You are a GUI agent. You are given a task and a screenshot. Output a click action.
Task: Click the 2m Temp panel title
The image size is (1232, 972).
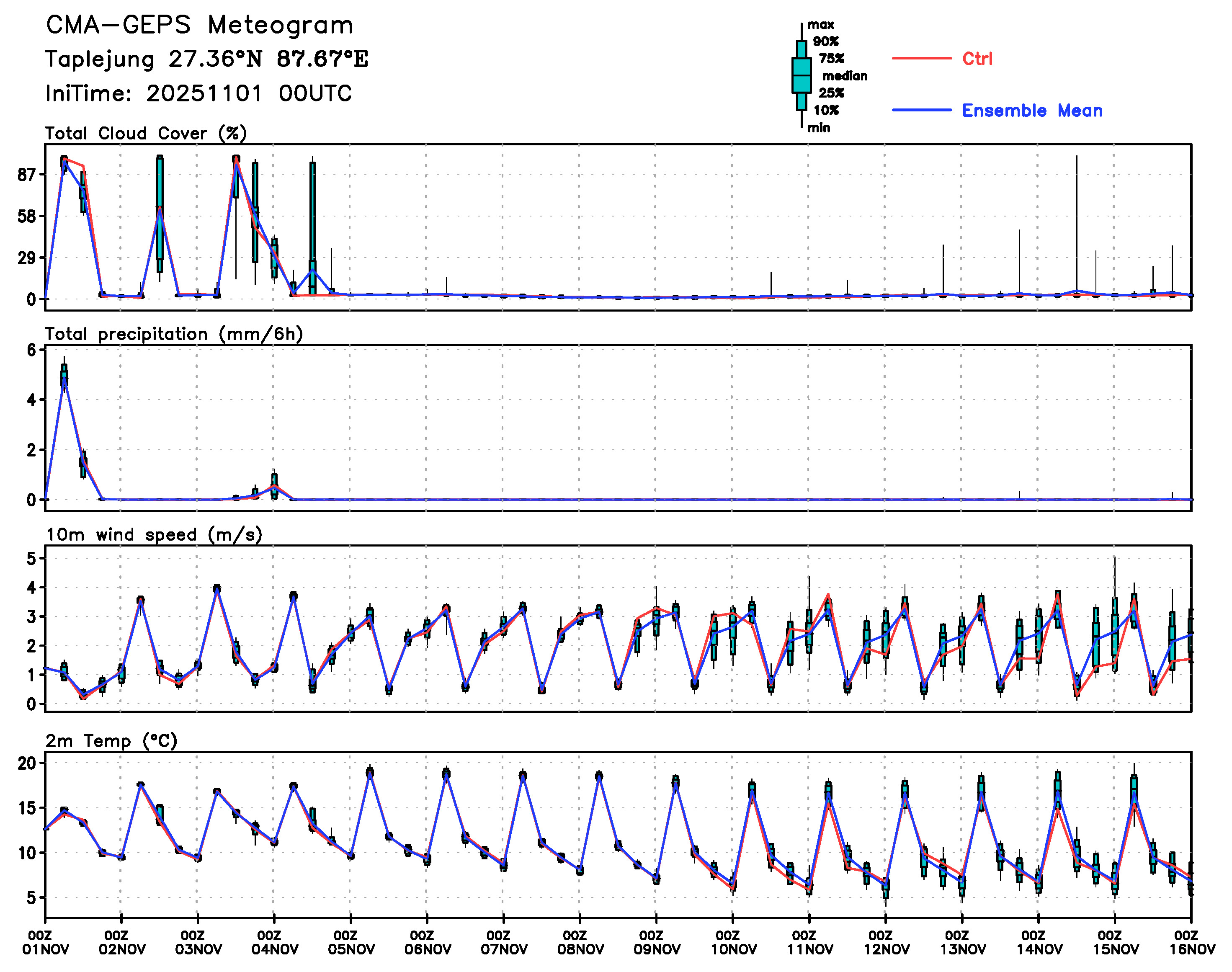pos(111,740)
